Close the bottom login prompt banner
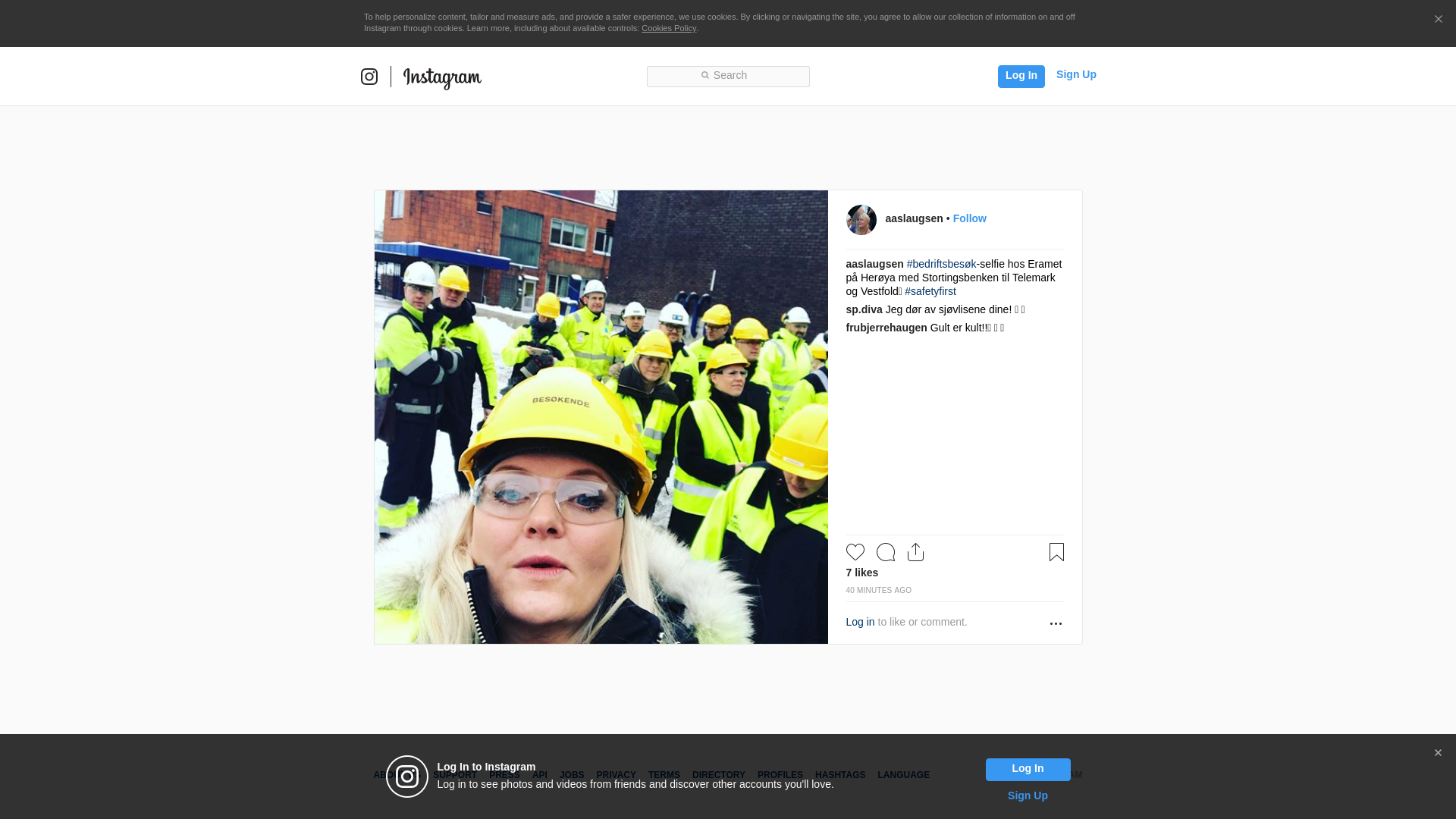 coord(1438,753)
